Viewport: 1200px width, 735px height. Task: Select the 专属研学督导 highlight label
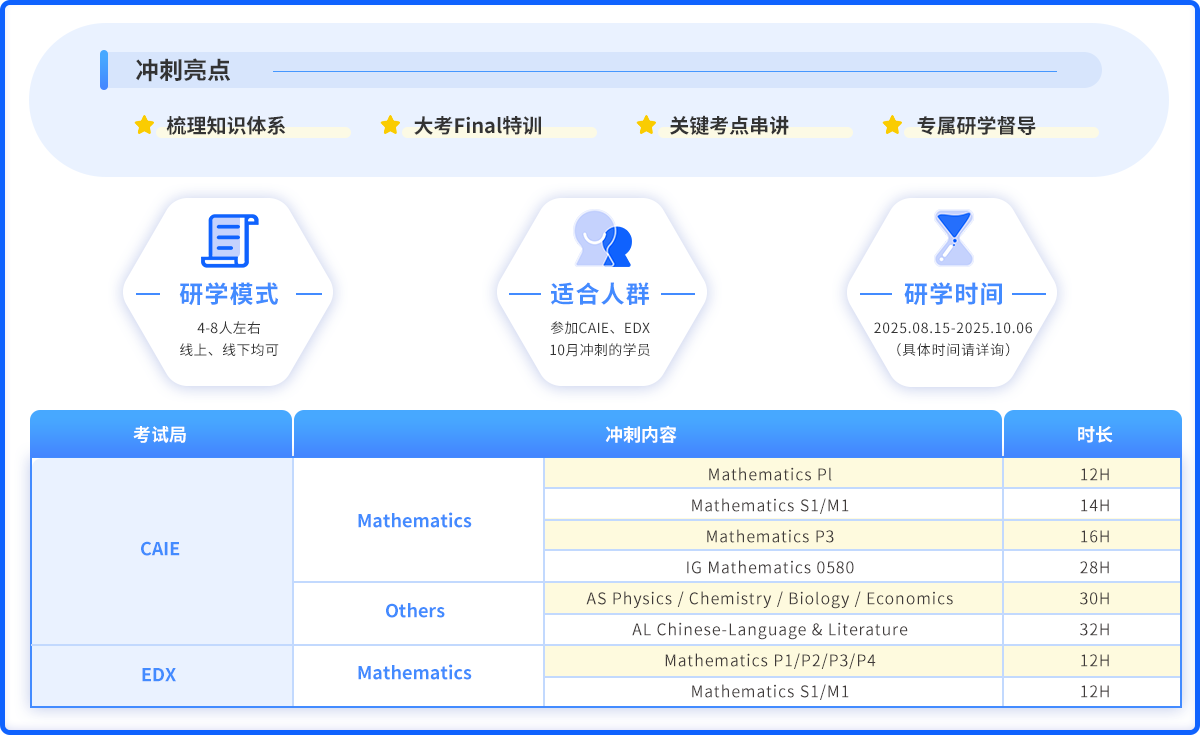[976, 126]
